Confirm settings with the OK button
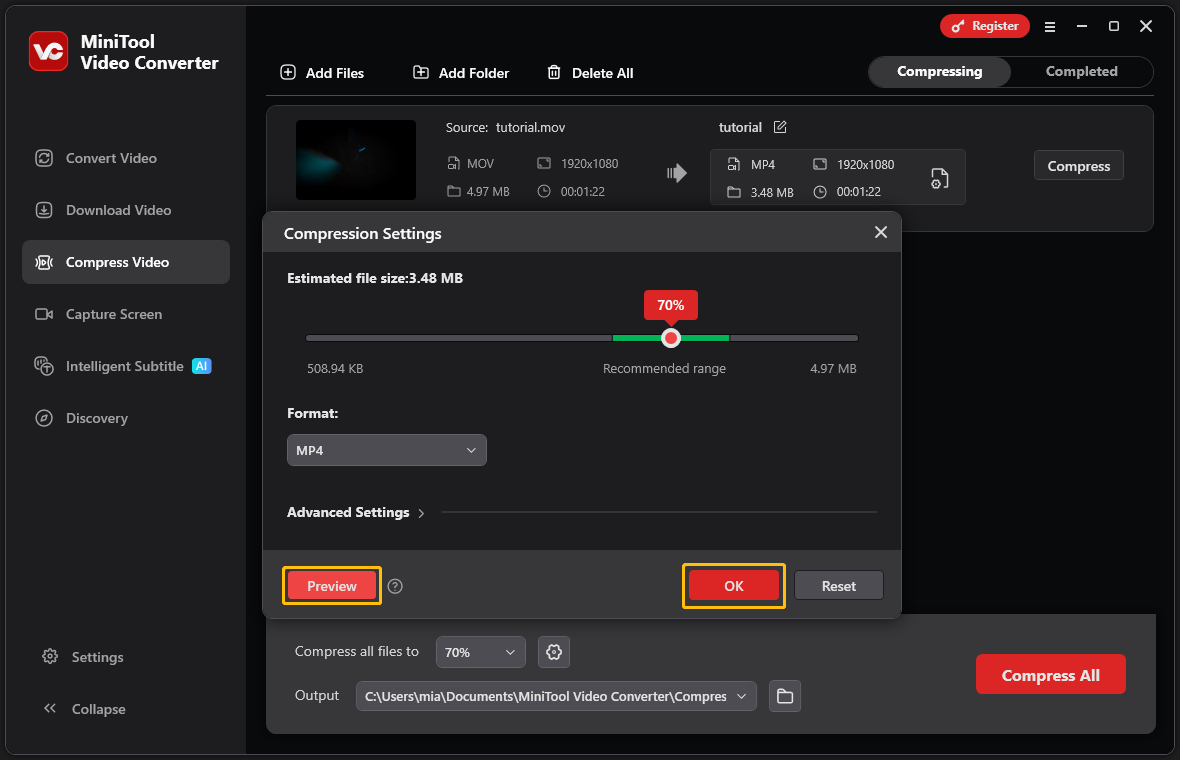The width and height of the screenshot is (1180, 760). [733, 585]
